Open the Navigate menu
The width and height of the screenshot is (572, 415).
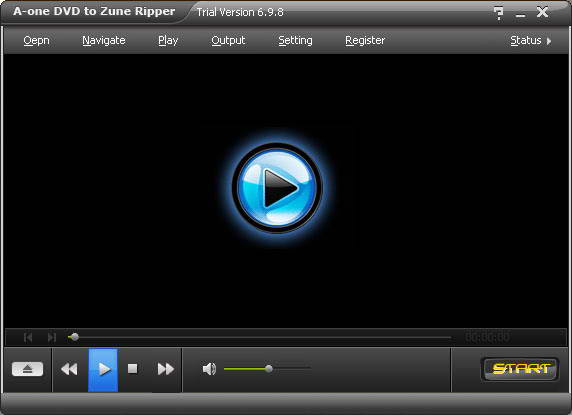(104, 40)
